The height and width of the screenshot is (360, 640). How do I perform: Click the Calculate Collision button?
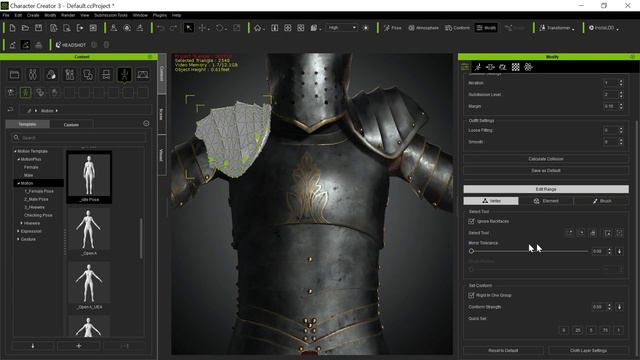[546, 159]
